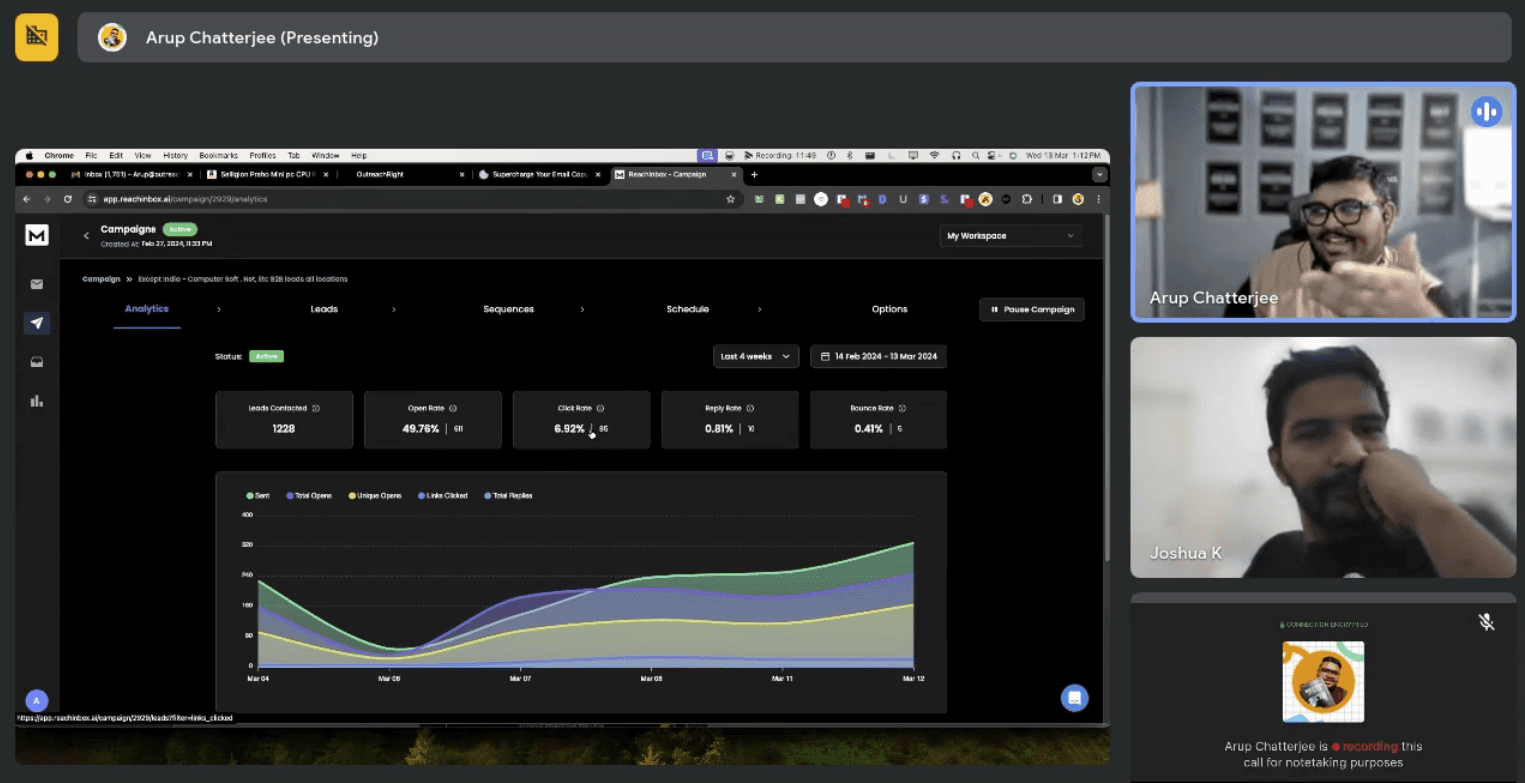Click the green Active status badge
This screenshot has width=1525, height=783.
[266, 356]
